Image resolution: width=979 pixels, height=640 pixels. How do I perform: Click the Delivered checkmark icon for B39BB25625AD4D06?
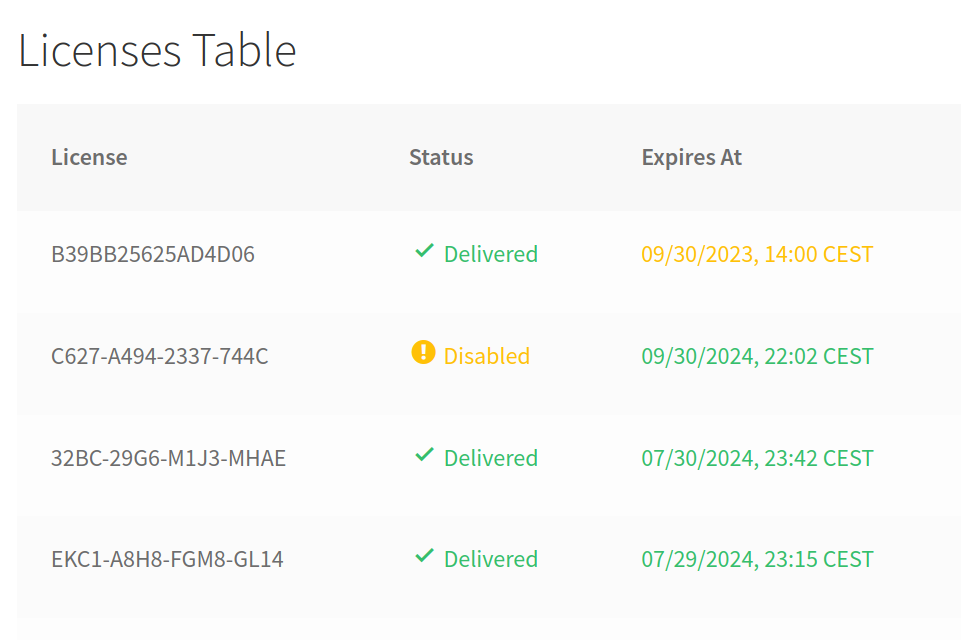[424, 252]
